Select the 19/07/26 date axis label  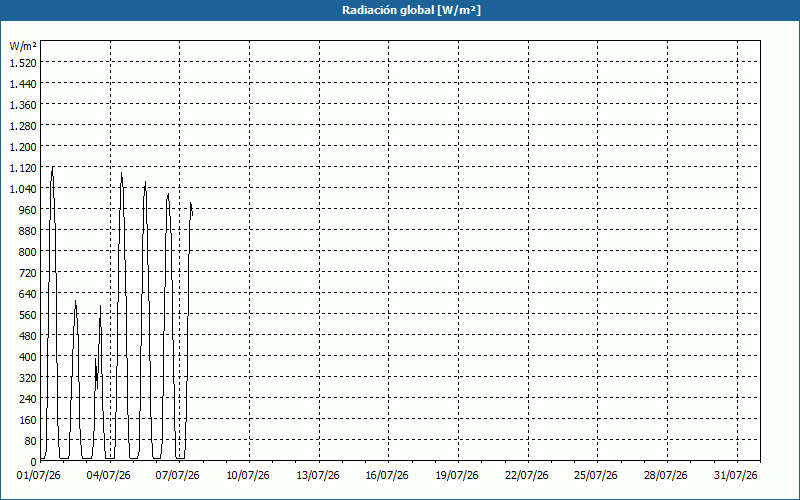tap(457, 476)
